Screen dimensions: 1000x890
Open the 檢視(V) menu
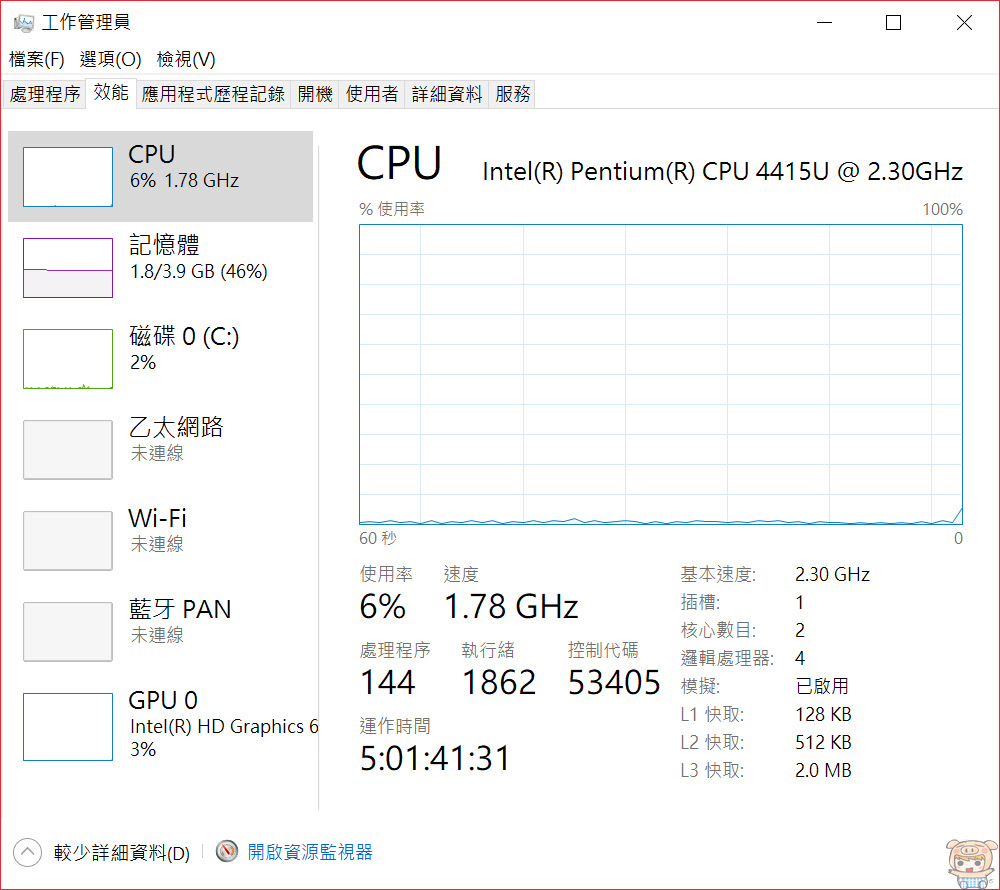click(x=186, y=59)
